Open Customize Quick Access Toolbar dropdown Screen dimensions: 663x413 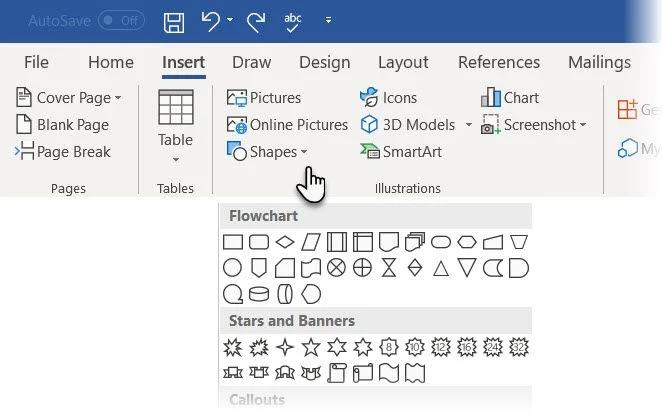(x=328, y=20)
